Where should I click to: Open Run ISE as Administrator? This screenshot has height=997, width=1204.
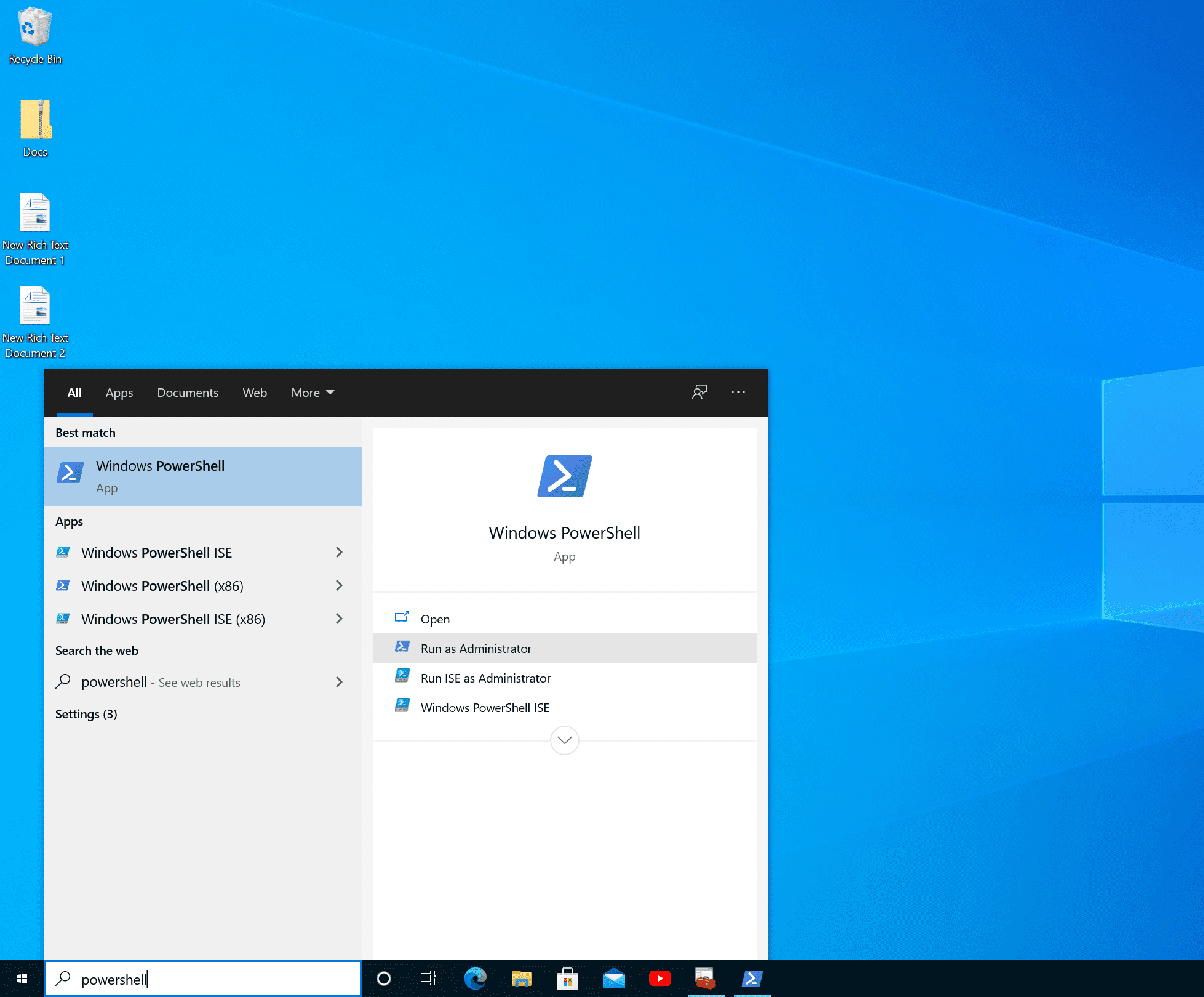[485, 678]
